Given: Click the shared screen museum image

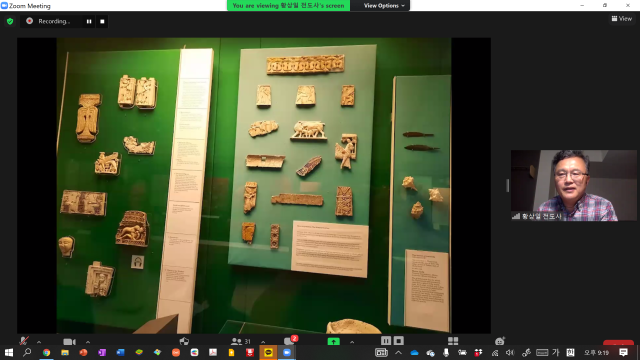Looking at the screenshot, I should 254,185.
